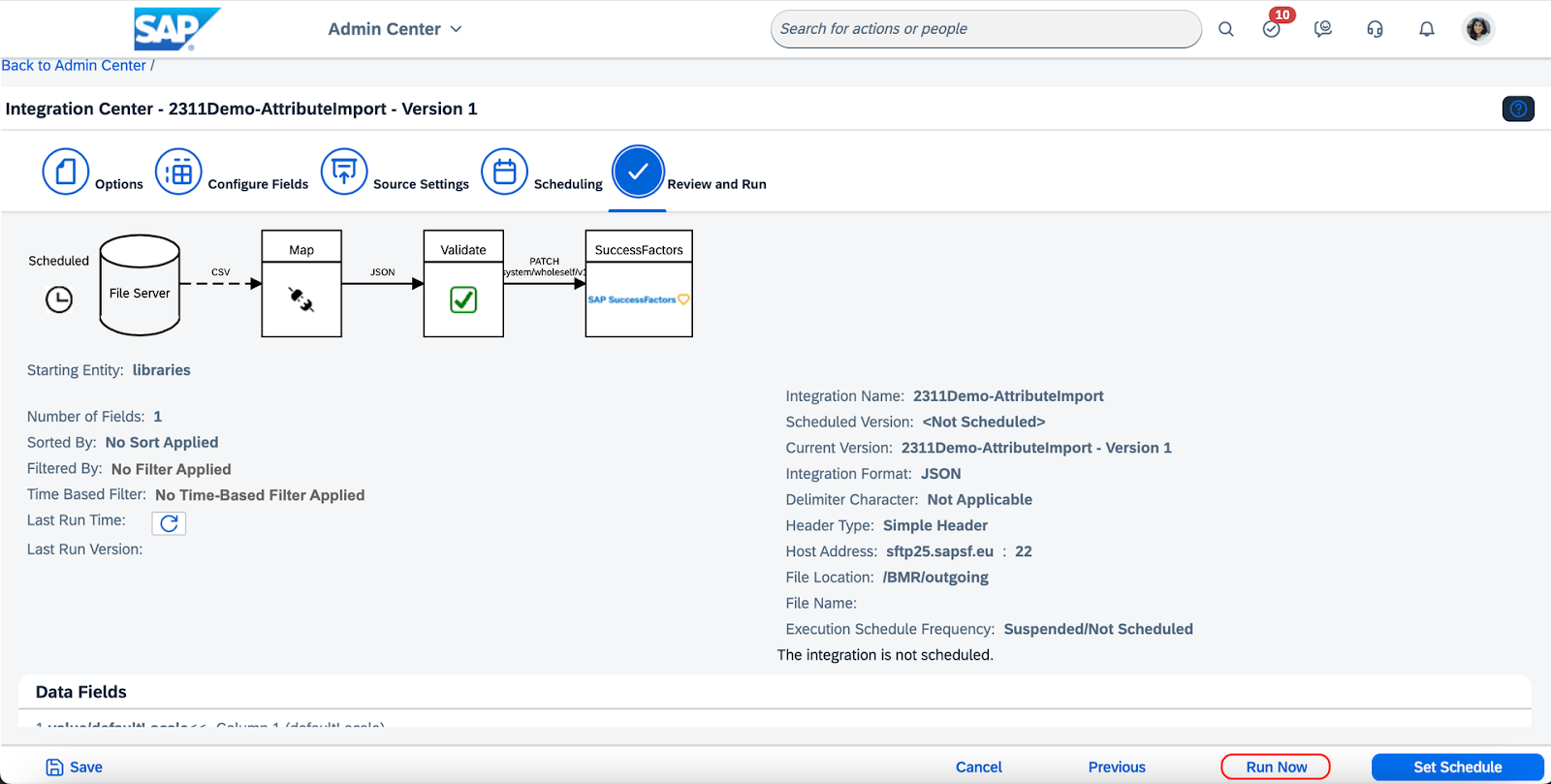Click the Cancel button
The width and height of the screenshot is (1551, 784).
point(979,767)
